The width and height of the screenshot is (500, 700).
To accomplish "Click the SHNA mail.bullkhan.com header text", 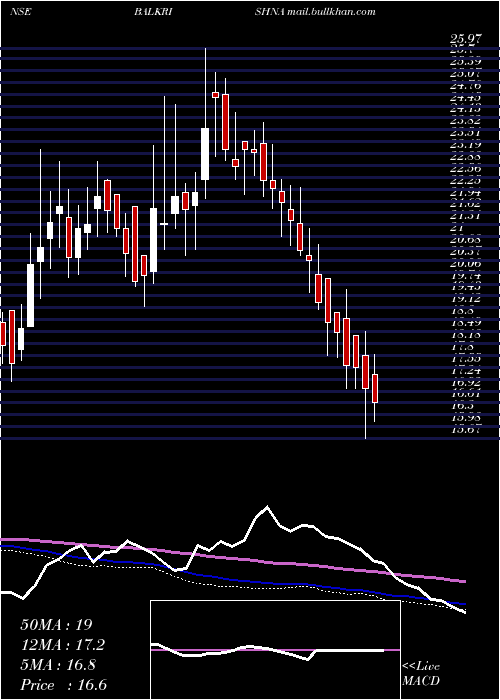I will (x=315, y=12).
